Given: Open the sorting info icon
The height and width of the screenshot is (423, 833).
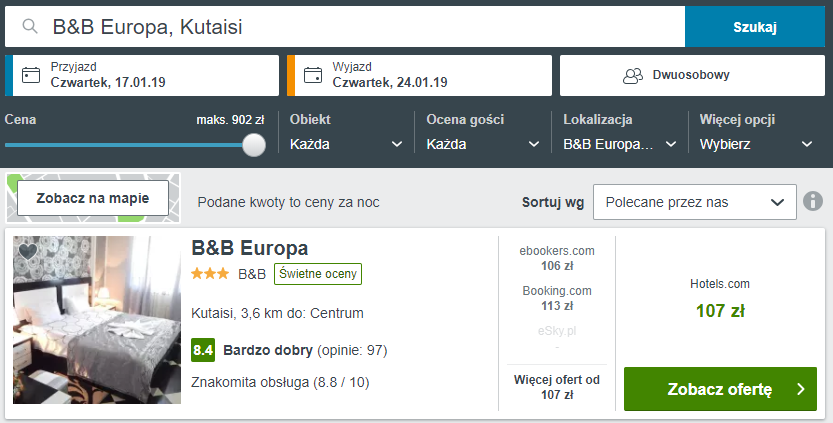Looking at the screenshot, I should click(x=813, y=201).
